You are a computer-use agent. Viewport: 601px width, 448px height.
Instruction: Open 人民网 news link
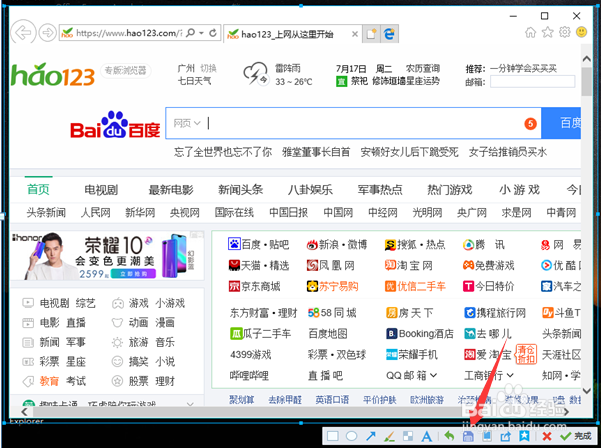pos(95,212)
